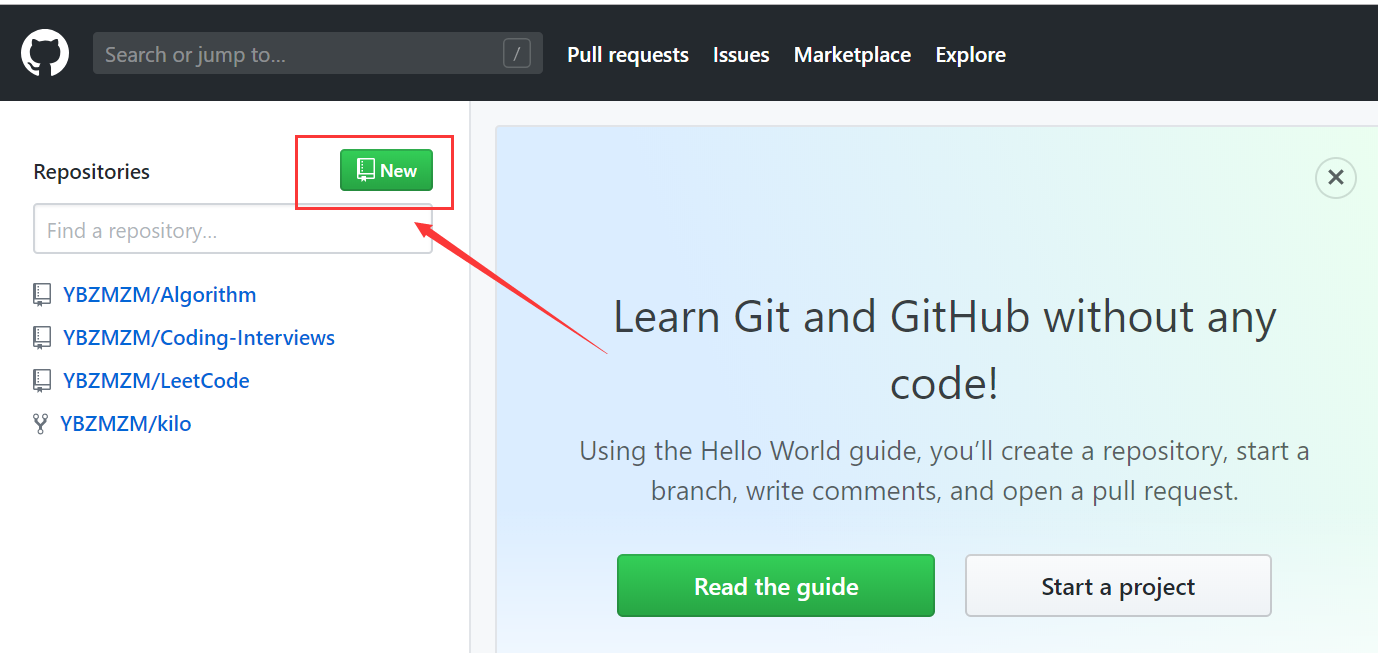
Task: Click repo icon beside YBZMZM/Algorithm
Action: pos(41,295)
